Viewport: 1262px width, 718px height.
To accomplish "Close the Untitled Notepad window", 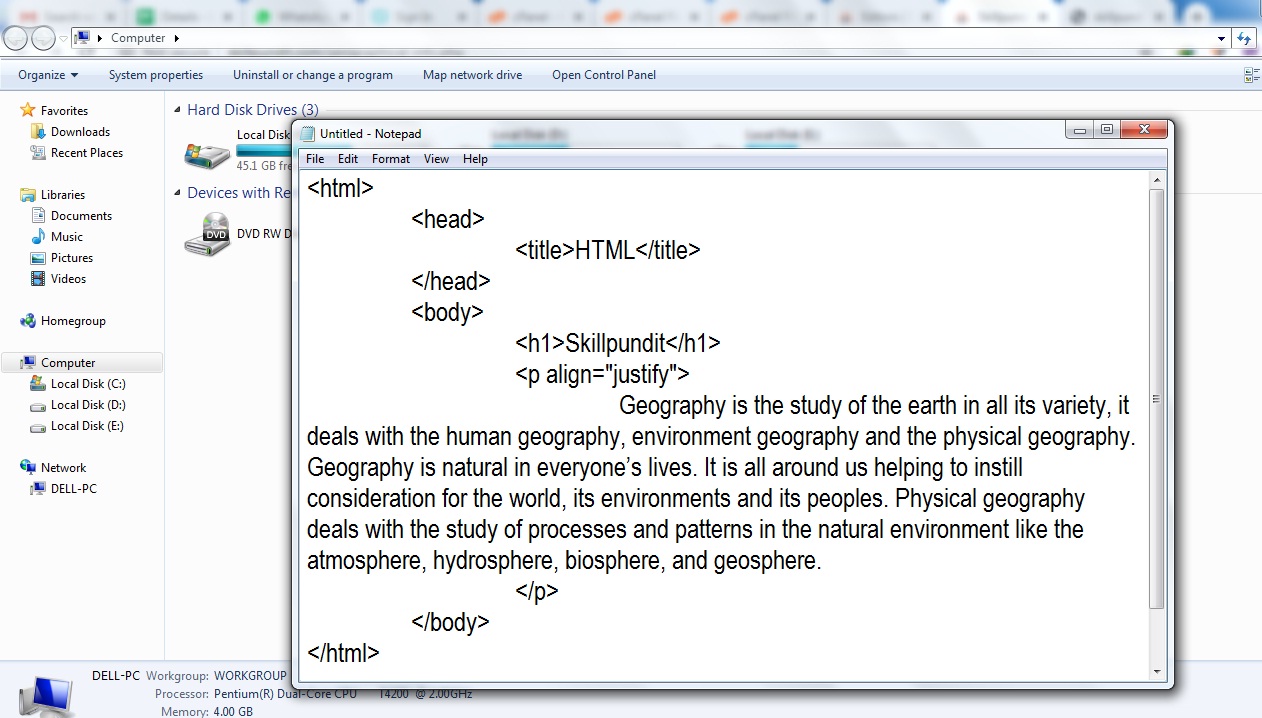I will [x=1143, y=130].
